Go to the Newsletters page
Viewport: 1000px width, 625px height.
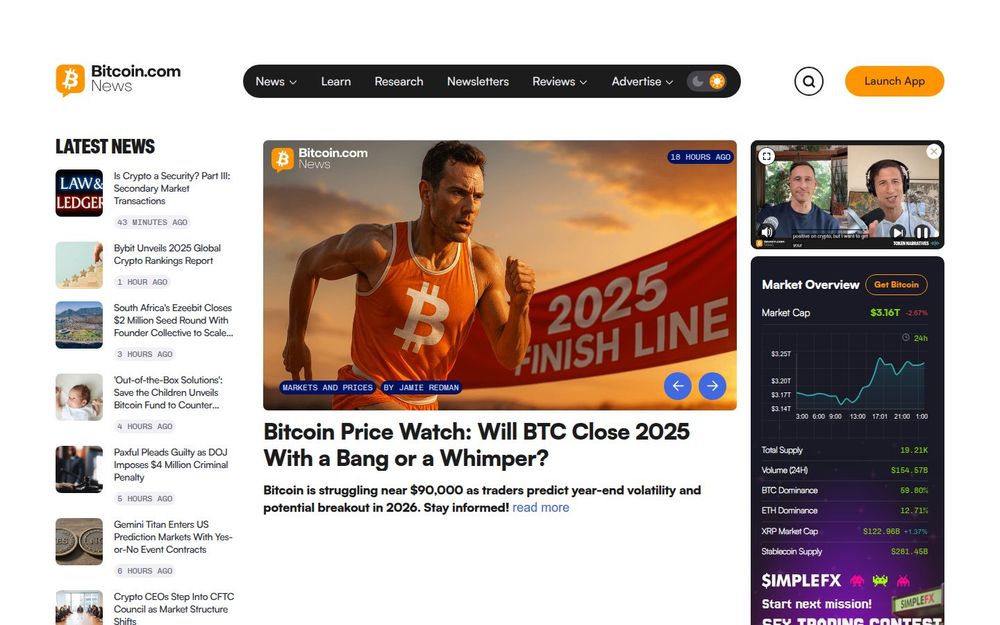[x=478, y=82]
